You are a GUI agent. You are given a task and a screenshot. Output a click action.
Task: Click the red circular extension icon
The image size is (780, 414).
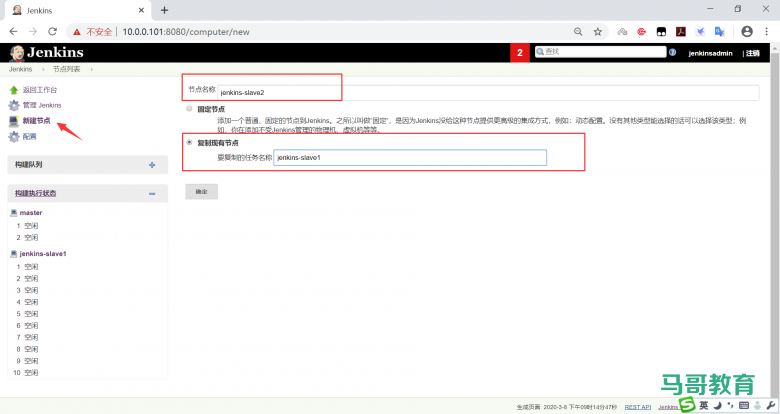coord(642,31)
